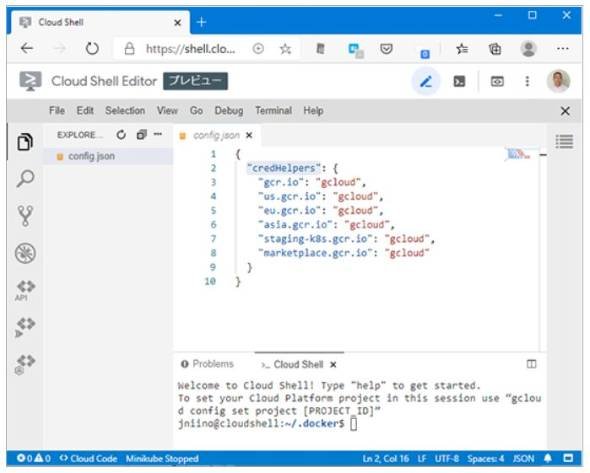This screenshot has width=590, height=473.
Task: Open the outline list panel on right
Action: [564, 141]
